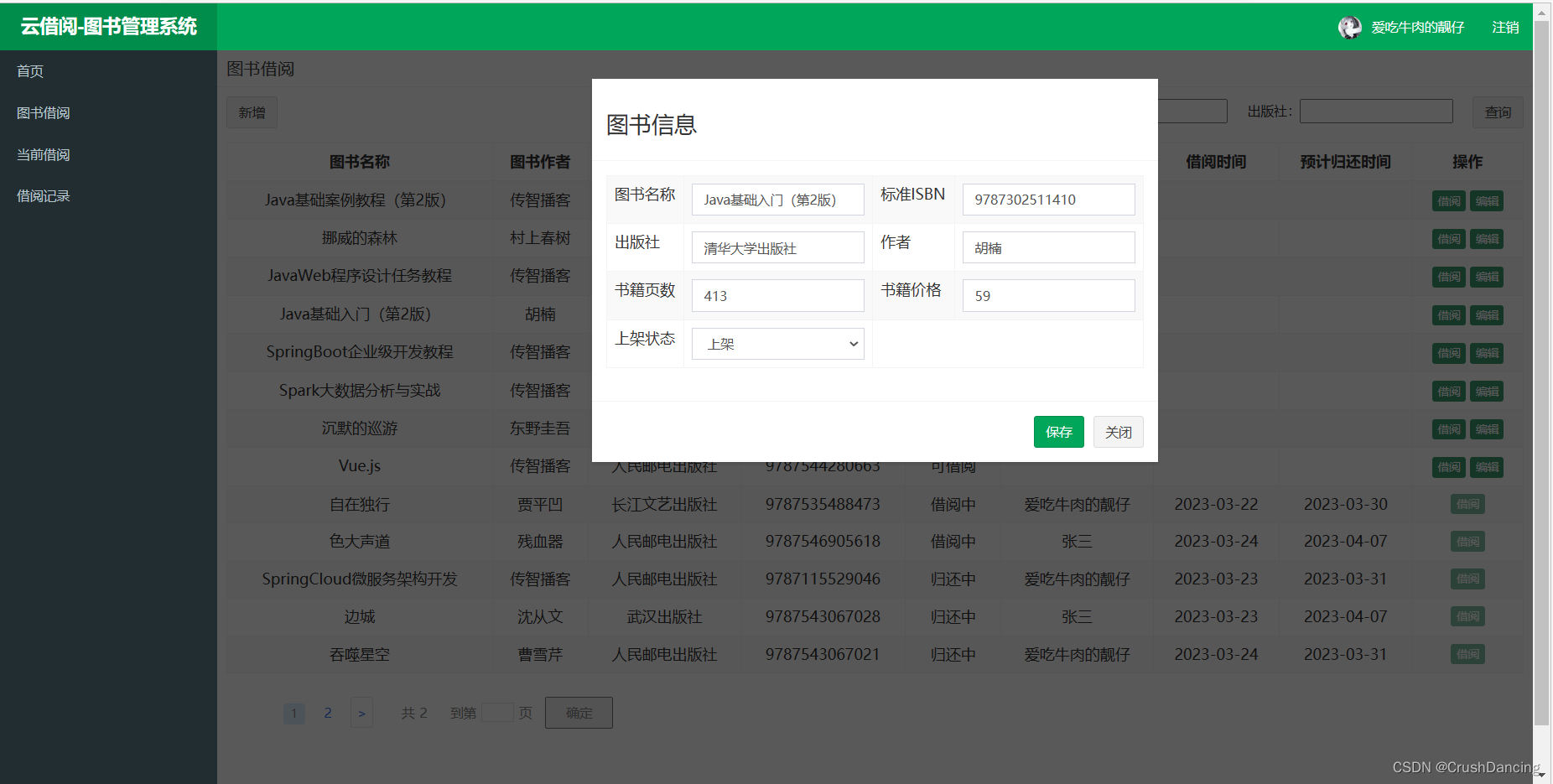Click the 出版社 input in dialog
This screenshot has height=784, width=1553.
(778, 247)
